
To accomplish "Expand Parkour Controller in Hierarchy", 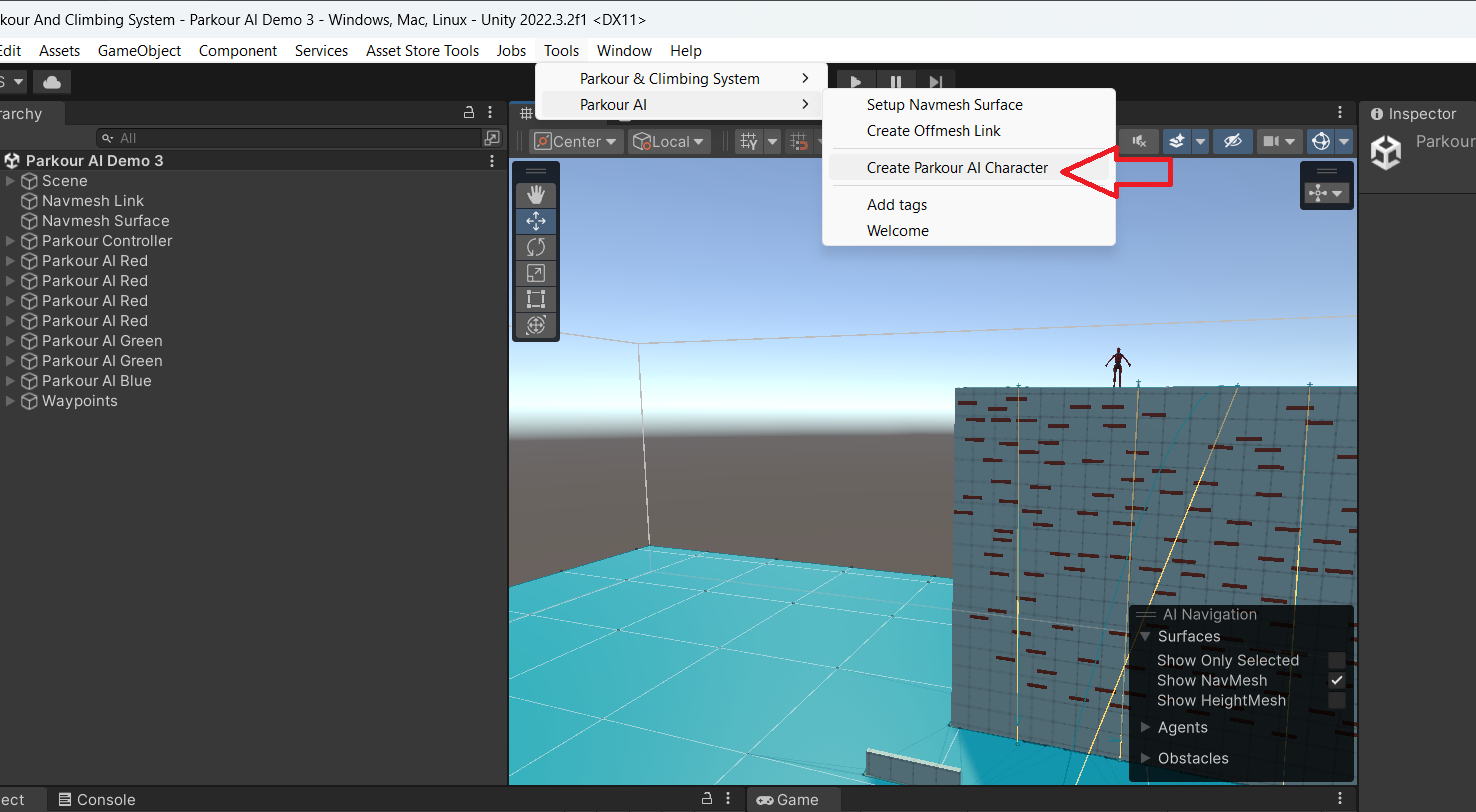I will tap(10, 241).
